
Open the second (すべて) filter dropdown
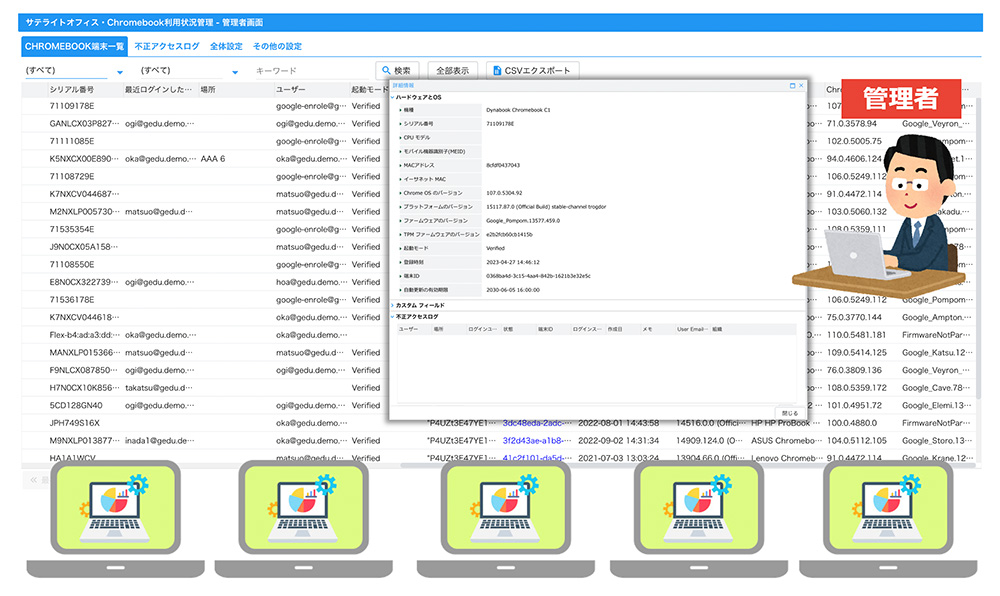tap(235, 72)
